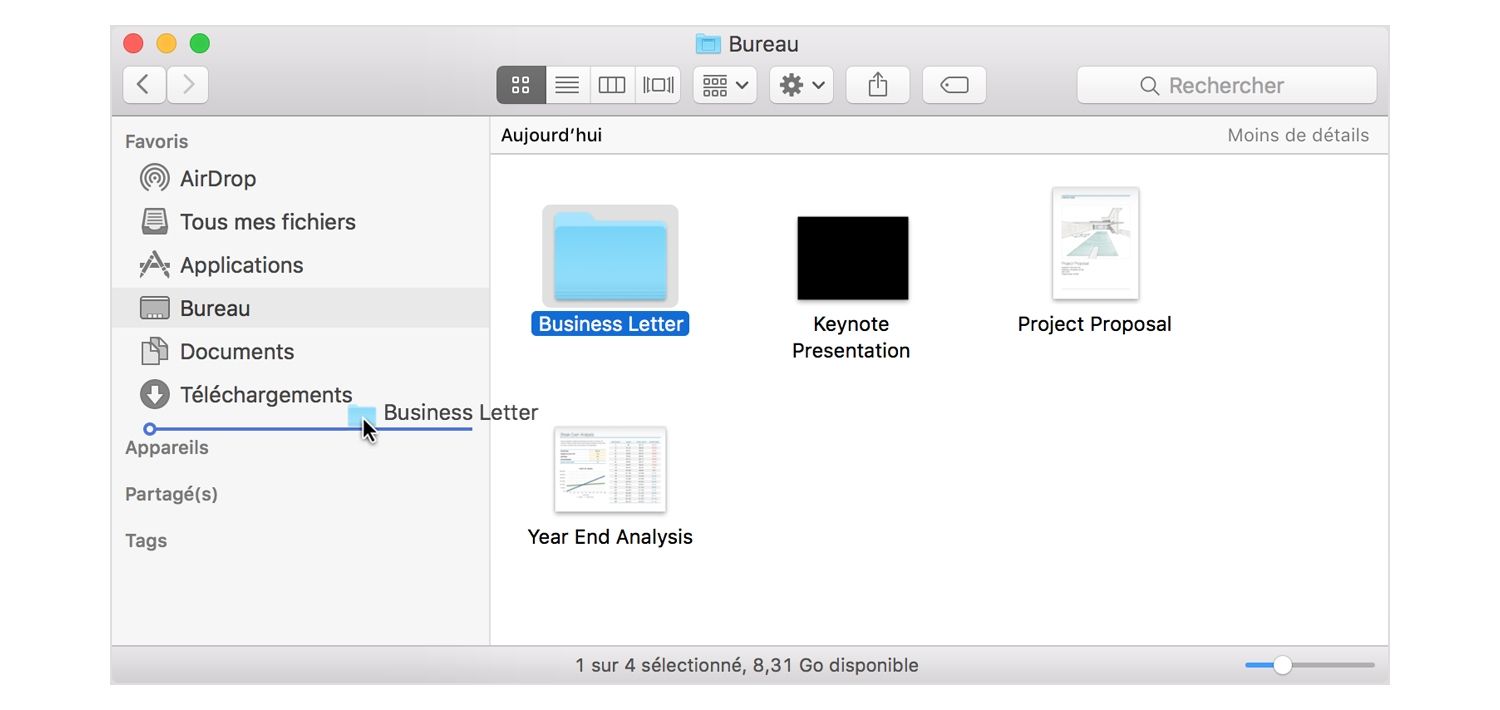Screen dimensions: 1500x710
Task: Switch to column view
Action: (612, 85)
